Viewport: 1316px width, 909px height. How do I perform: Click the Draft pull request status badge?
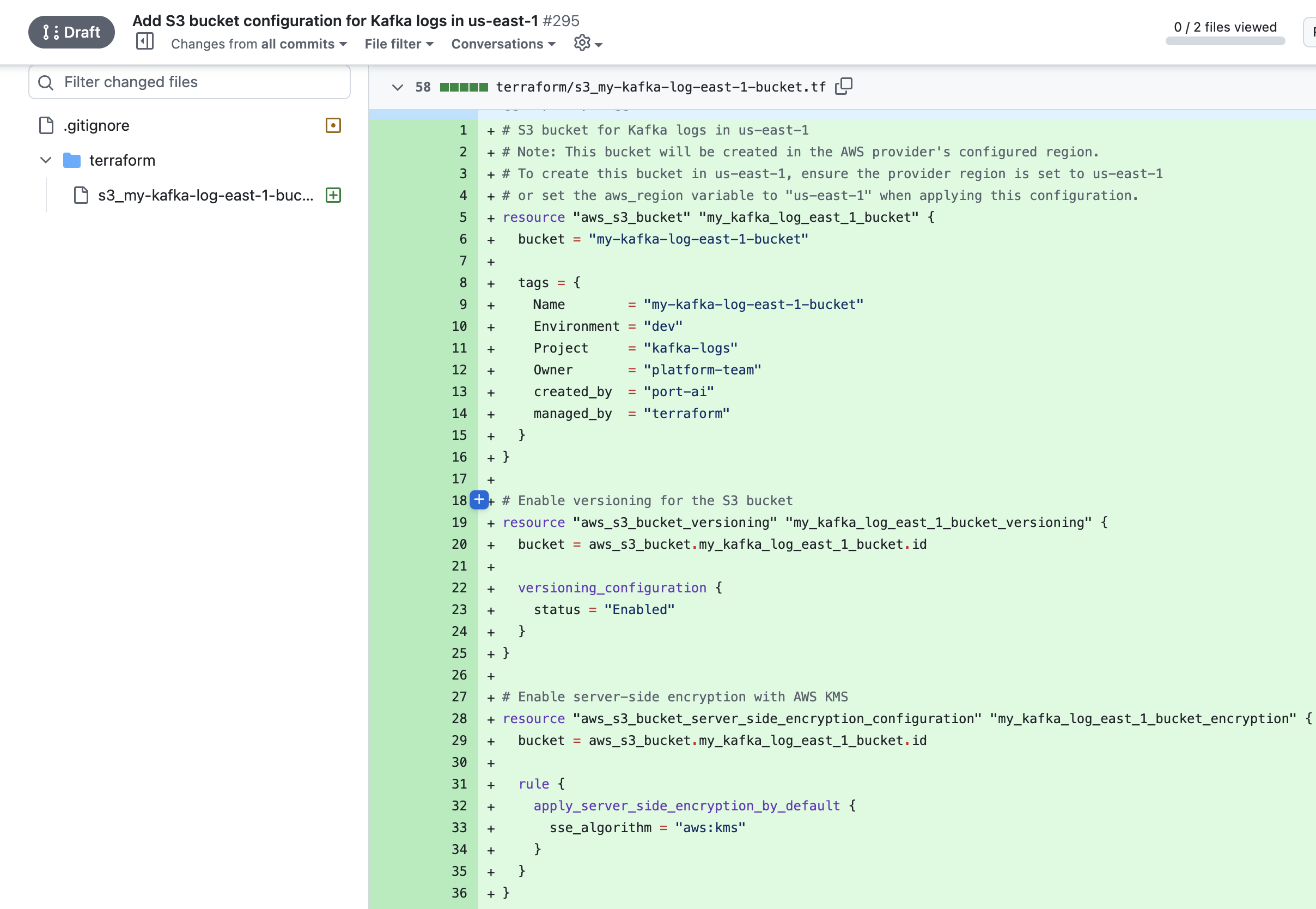click(71, 32)
